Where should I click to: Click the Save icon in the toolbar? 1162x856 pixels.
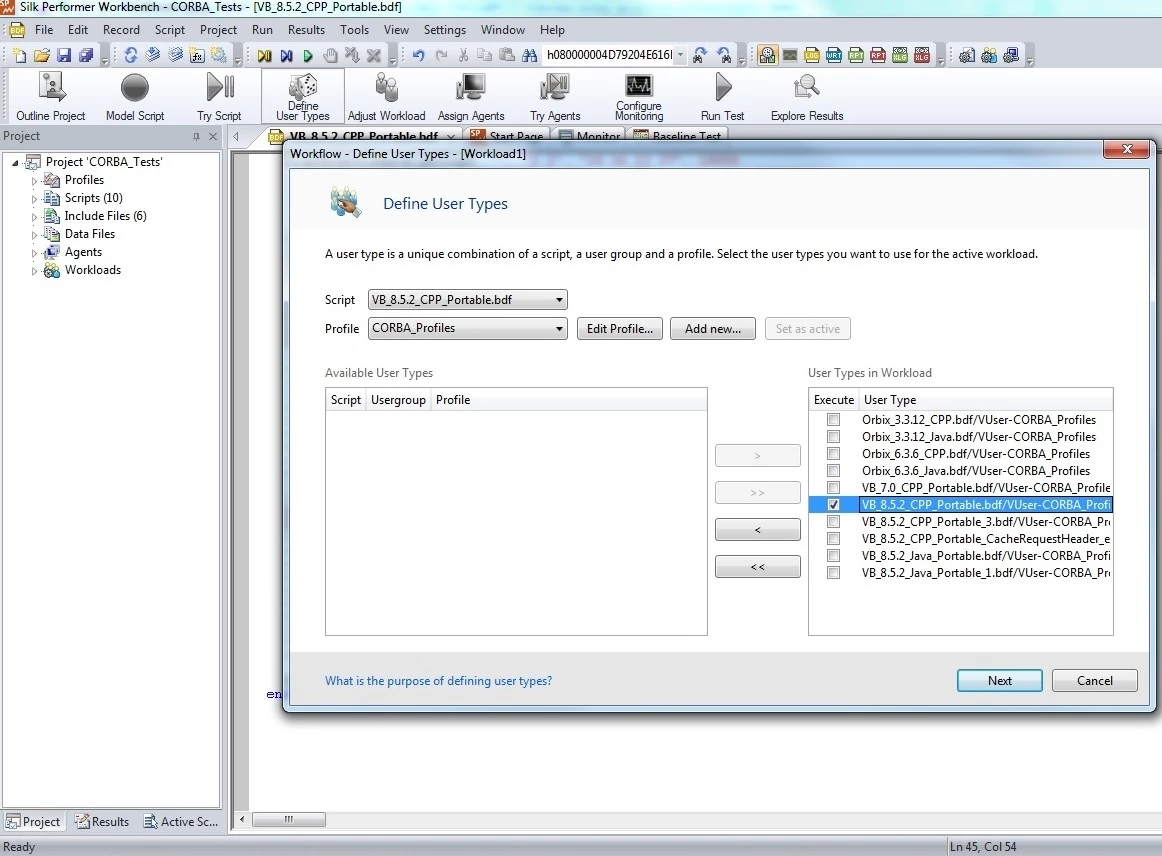64,55
